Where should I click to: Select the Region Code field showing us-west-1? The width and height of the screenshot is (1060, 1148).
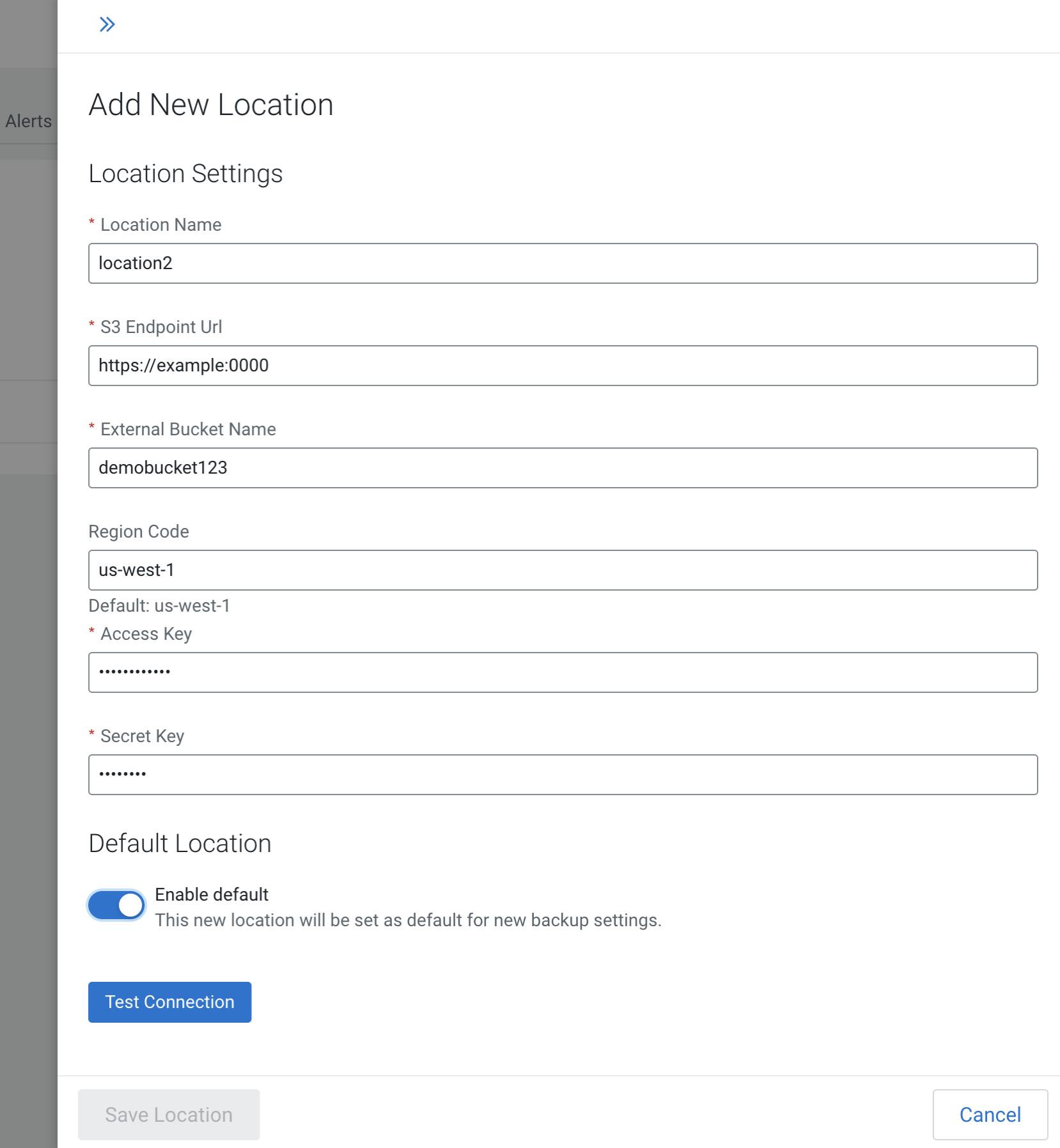click(563, 570)
